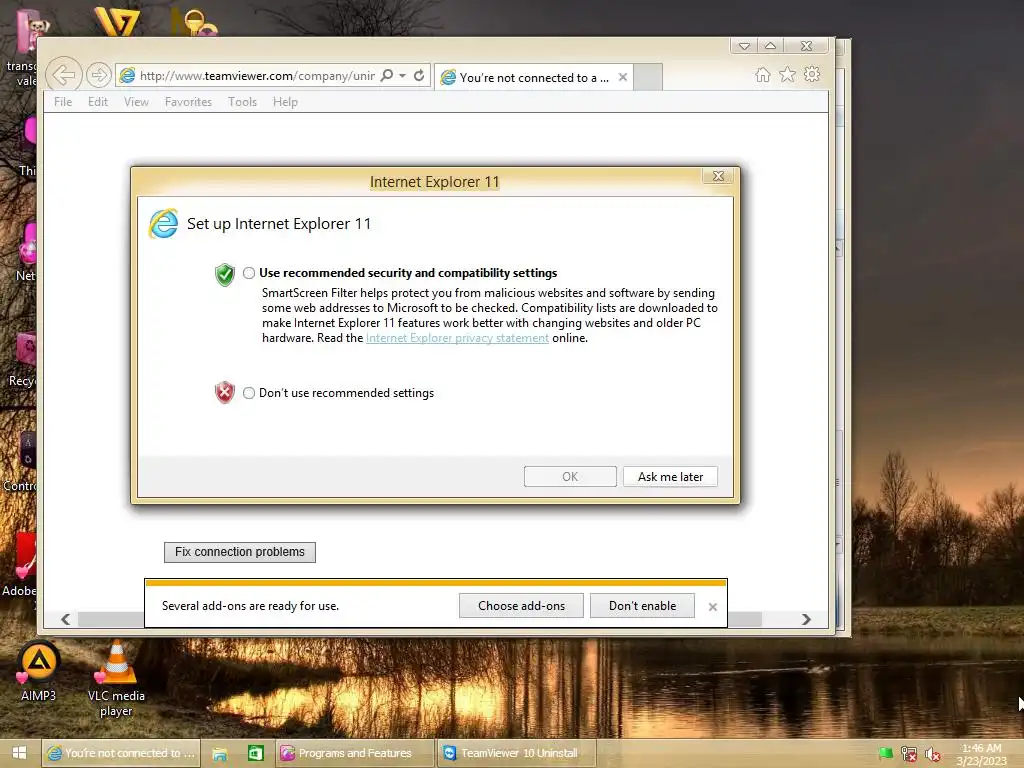Open the Tools gear icon
The image size is (1024, 768).
[812, 74]
